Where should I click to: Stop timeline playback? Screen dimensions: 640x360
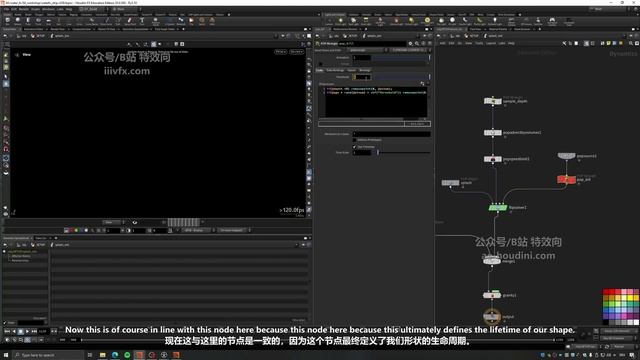tap(20, 331)
